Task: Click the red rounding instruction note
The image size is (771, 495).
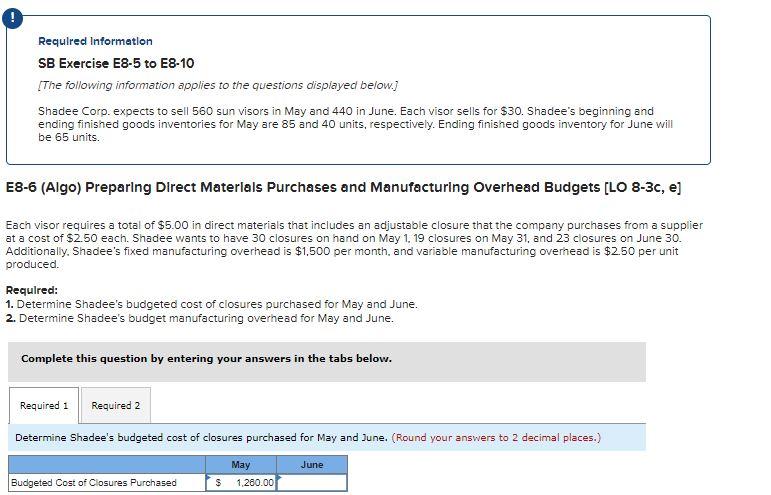Action: 496,437
